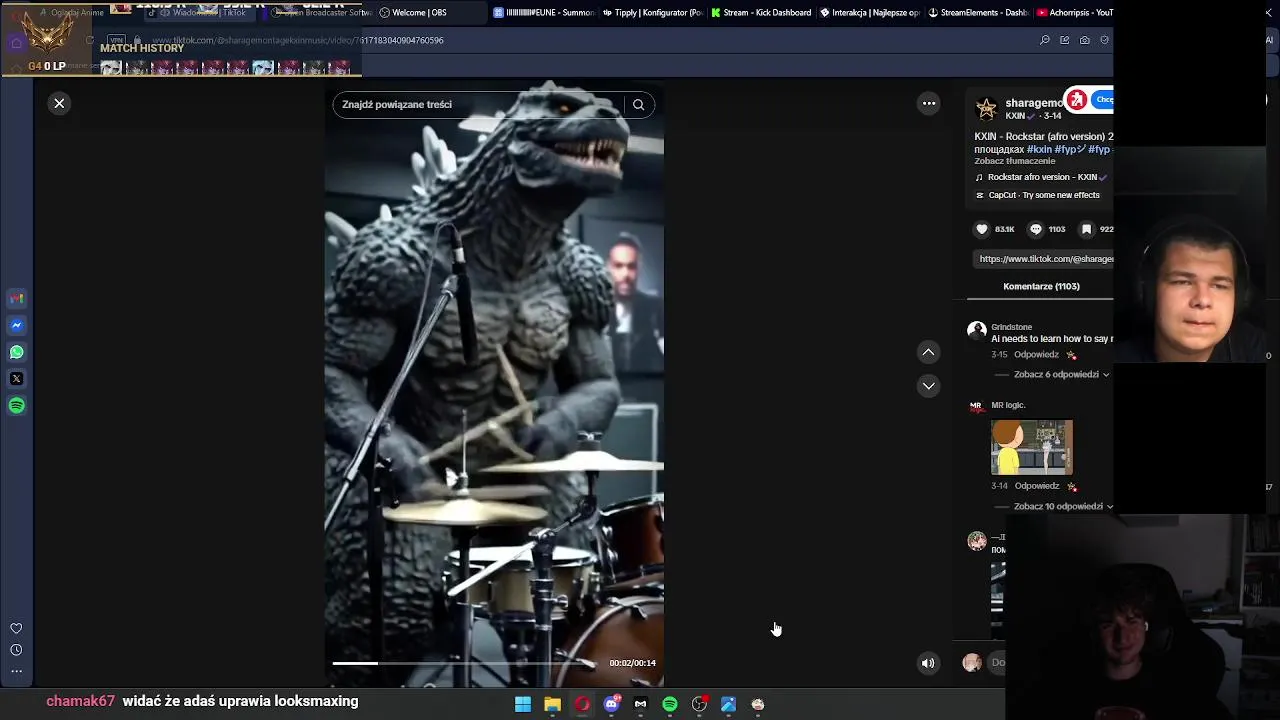Viewport: 1280px width, 720px height.
Task: Reply to Grindstone's comment via Odpowiedz
Action: [x=1036, y=355]
